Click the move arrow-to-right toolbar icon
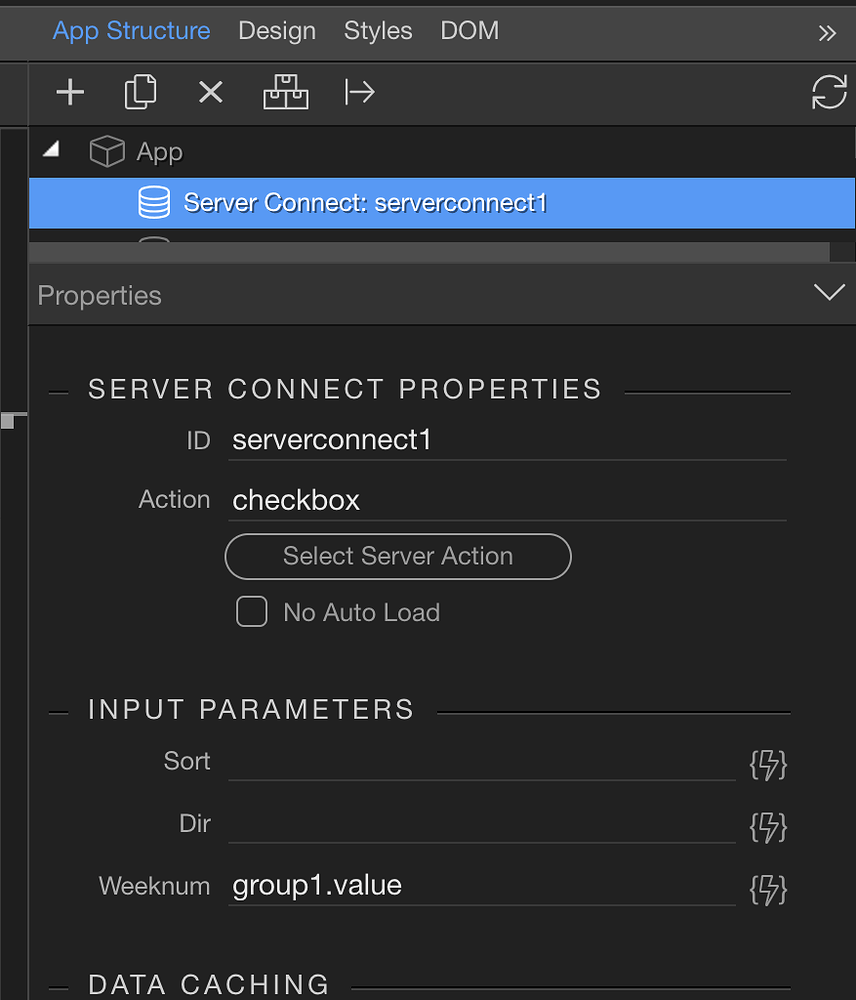This screenshot has height=1000, width=856. pyautogui.click(x=360, y=92)
